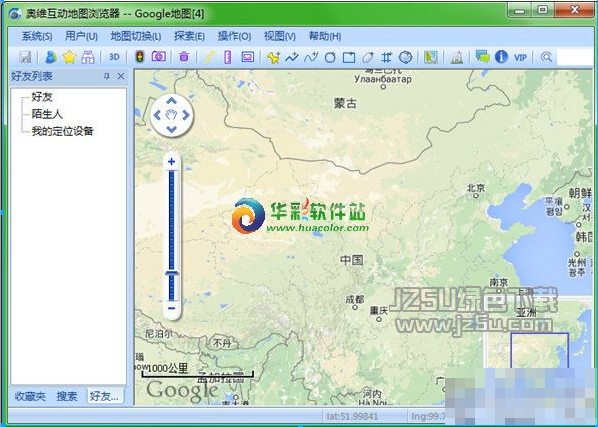Click the zoom slider handle
598x427 pixels.
[x=172, y=273]
